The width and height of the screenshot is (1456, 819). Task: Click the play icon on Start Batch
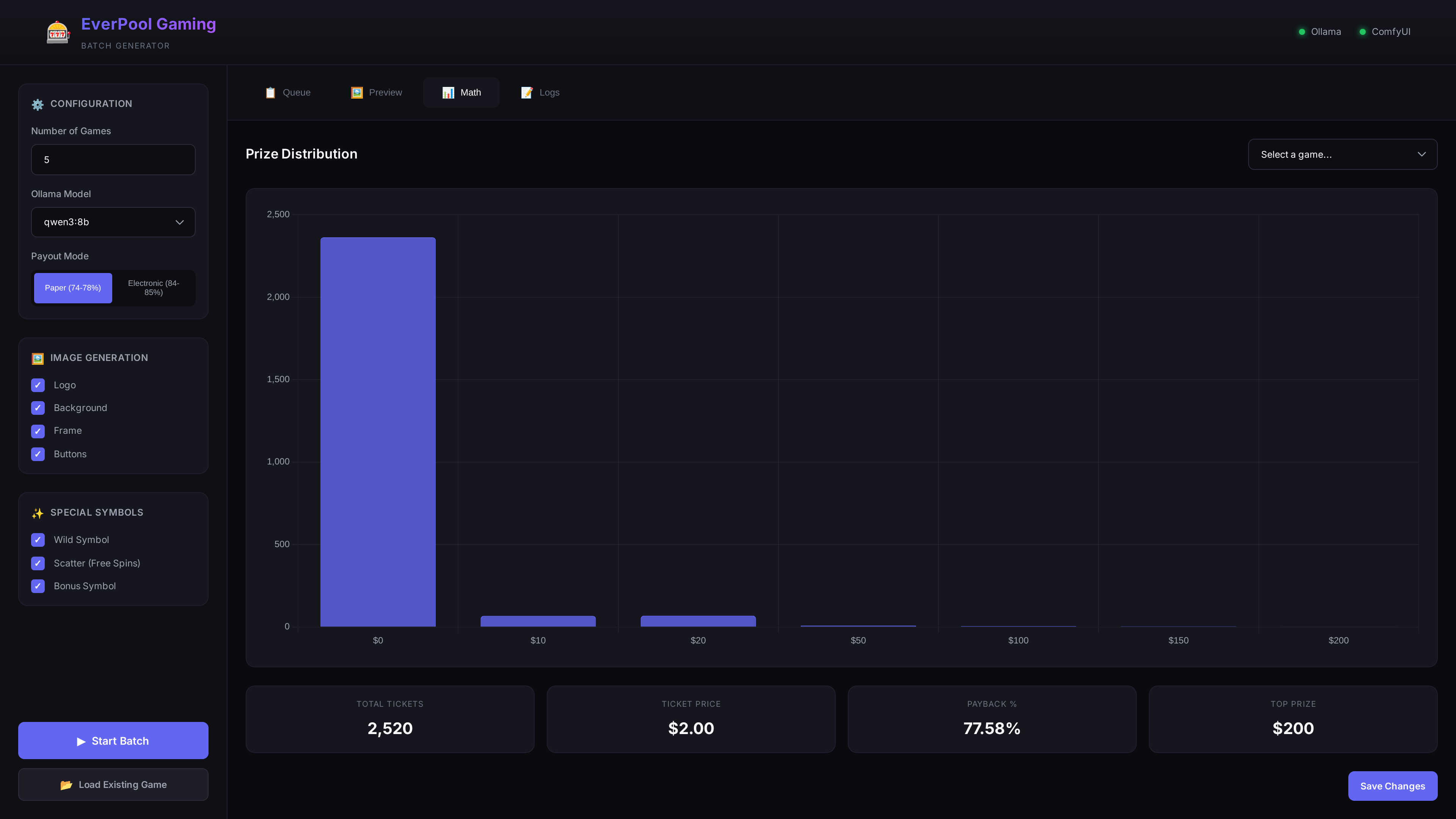pos(82,741)
